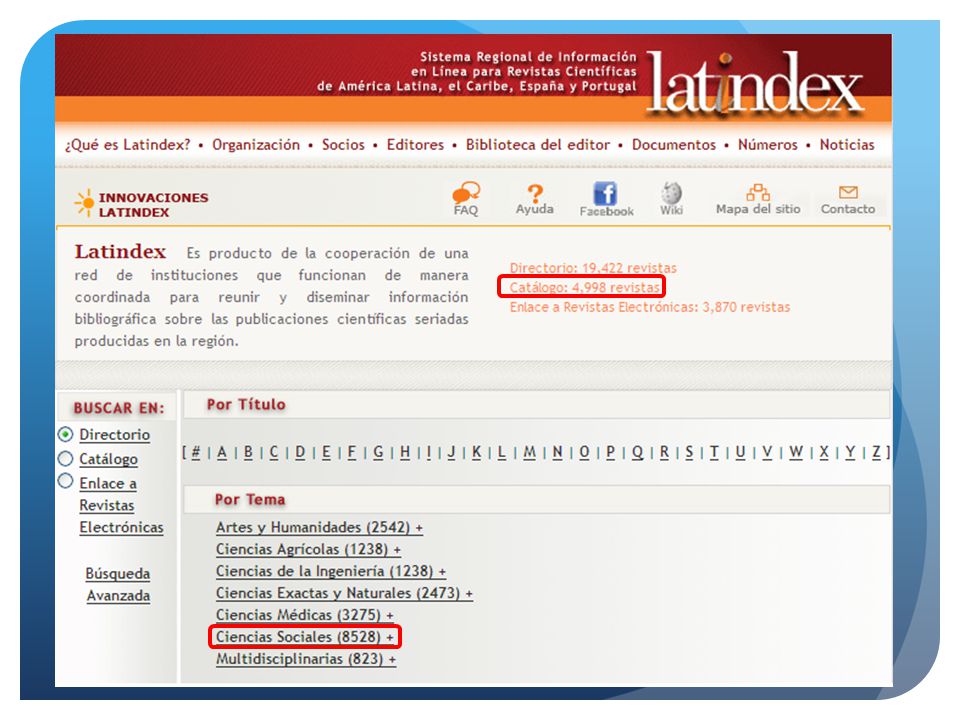The image size is (960, 720).
Task: Browse titles starting with letter V
Action: 767,452
